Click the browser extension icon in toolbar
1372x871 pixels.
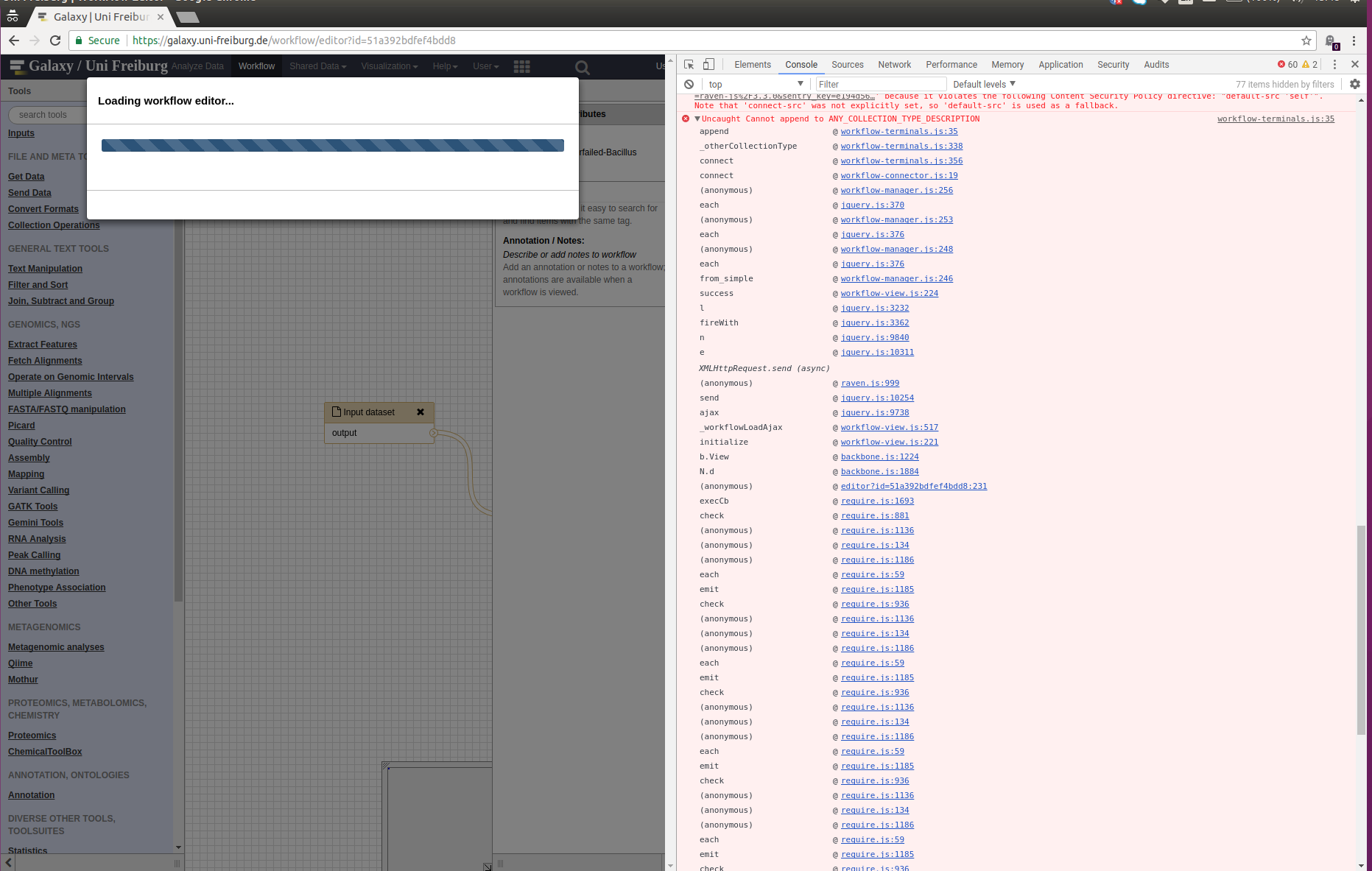pos(1331,42)
